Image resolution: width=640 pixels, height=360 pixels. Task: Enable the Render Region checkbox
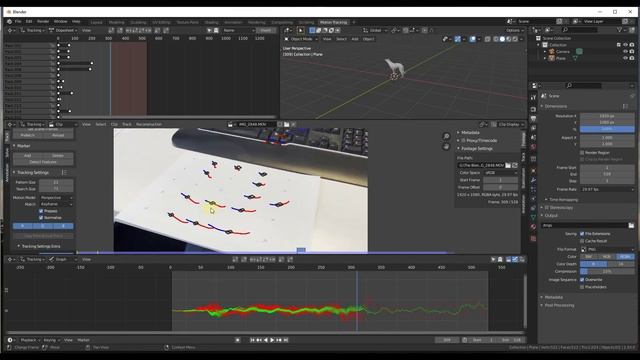(582, 153)
